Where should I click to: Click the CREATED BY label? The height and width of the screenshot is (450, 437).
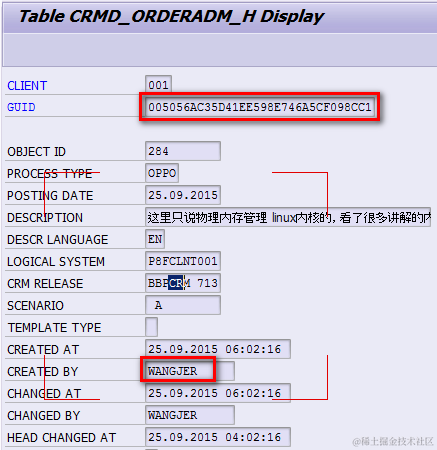tap(43, 372)
